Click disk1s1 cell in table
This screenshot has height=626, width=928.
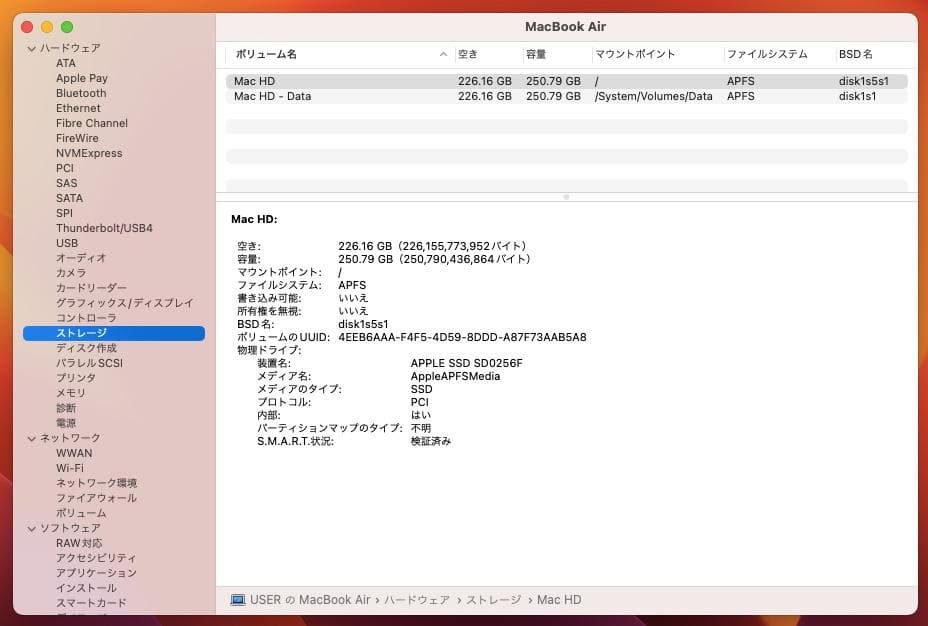857,96
